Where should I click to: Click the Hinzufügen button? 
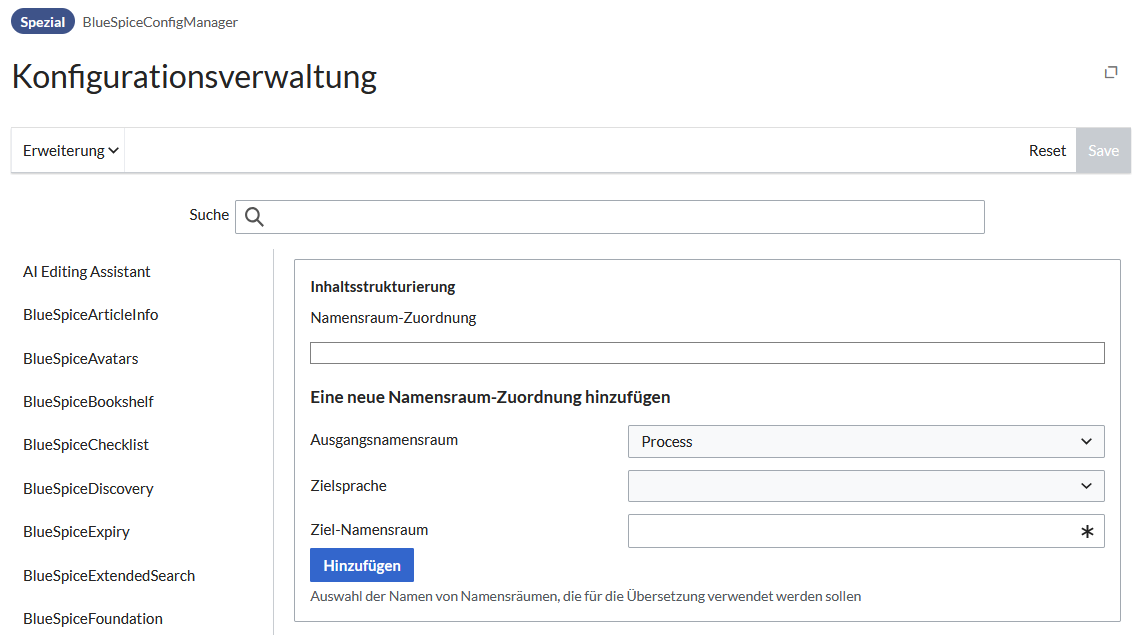(362, 565)
